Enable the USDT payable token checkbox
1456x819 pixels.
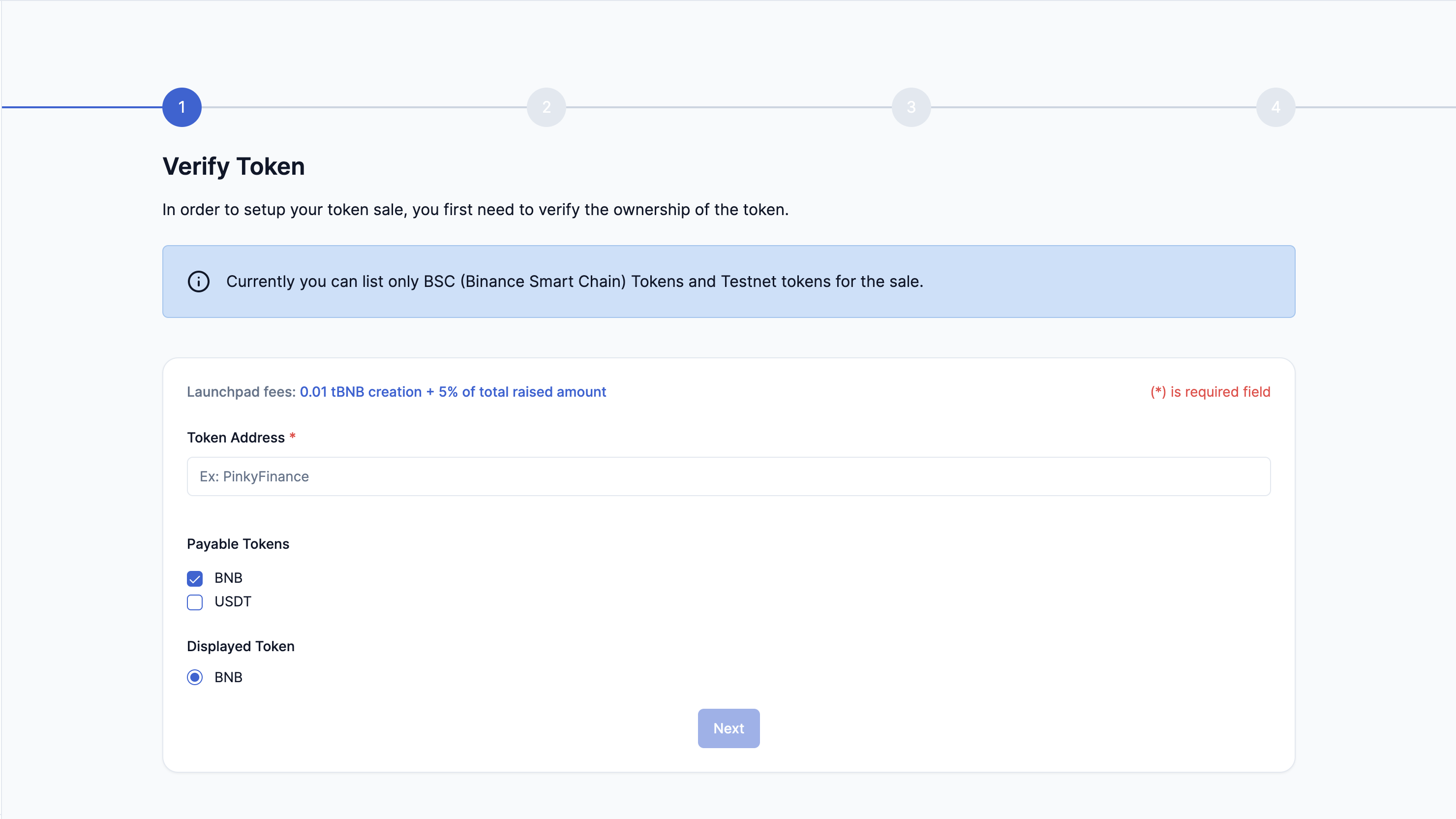tap(195, 602)
